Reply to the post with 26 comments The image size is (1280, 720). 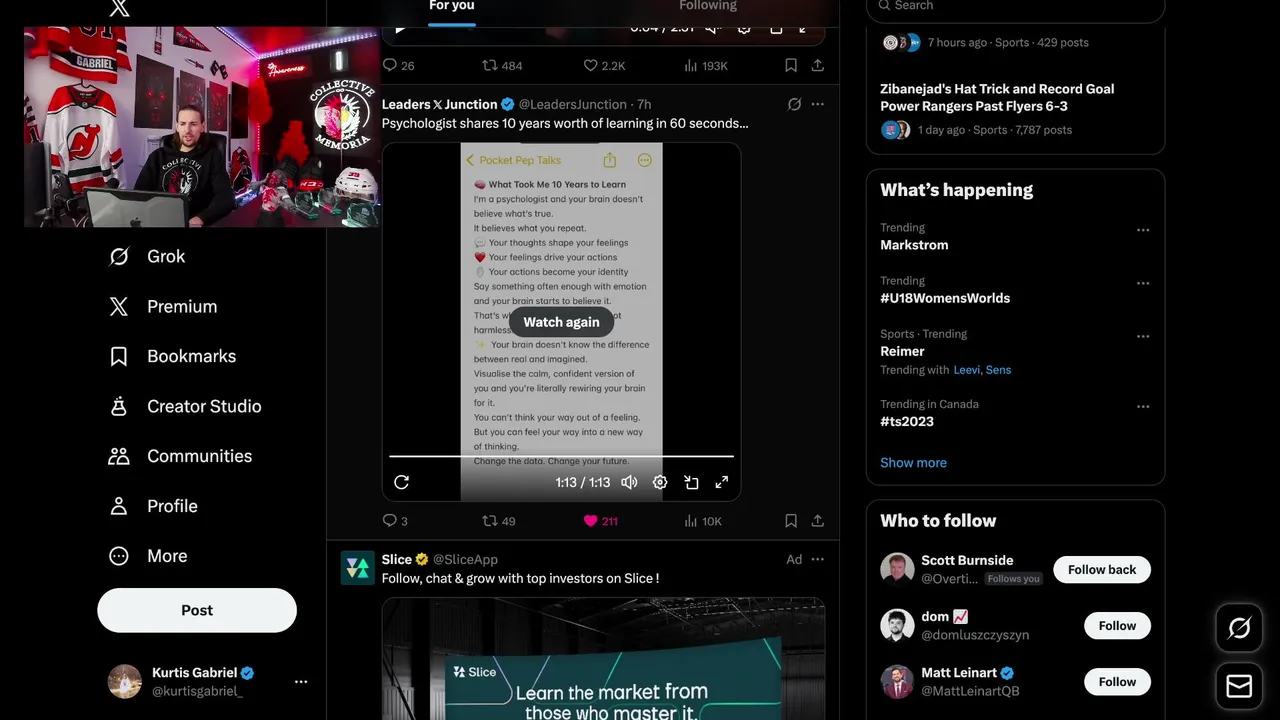point(399,65)
